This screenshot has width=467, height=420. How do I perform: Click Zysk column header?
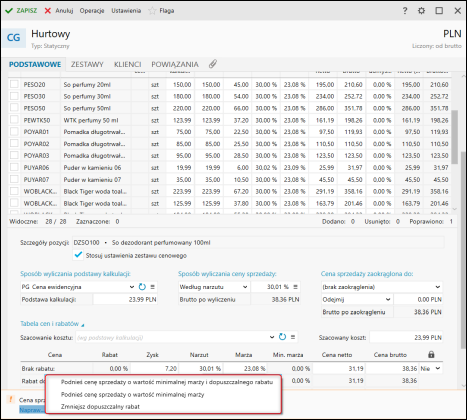point(152,355)
